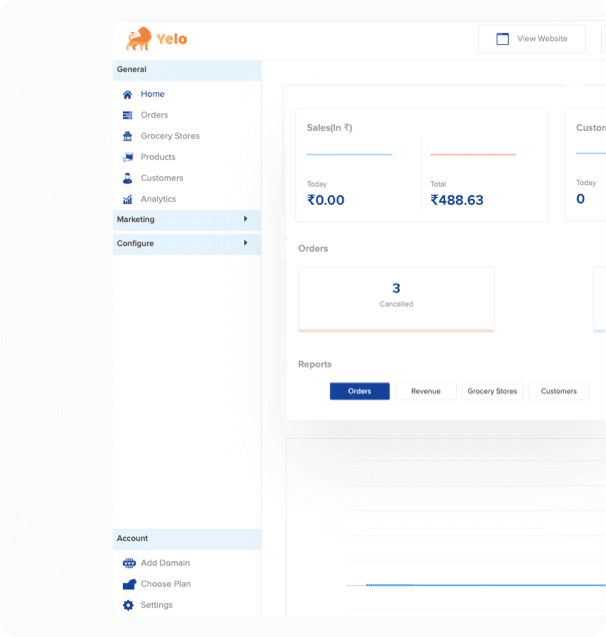606x637 pixels.
Task: Click the Grocery Stores shop icon
Action: [x=128, y=136]
